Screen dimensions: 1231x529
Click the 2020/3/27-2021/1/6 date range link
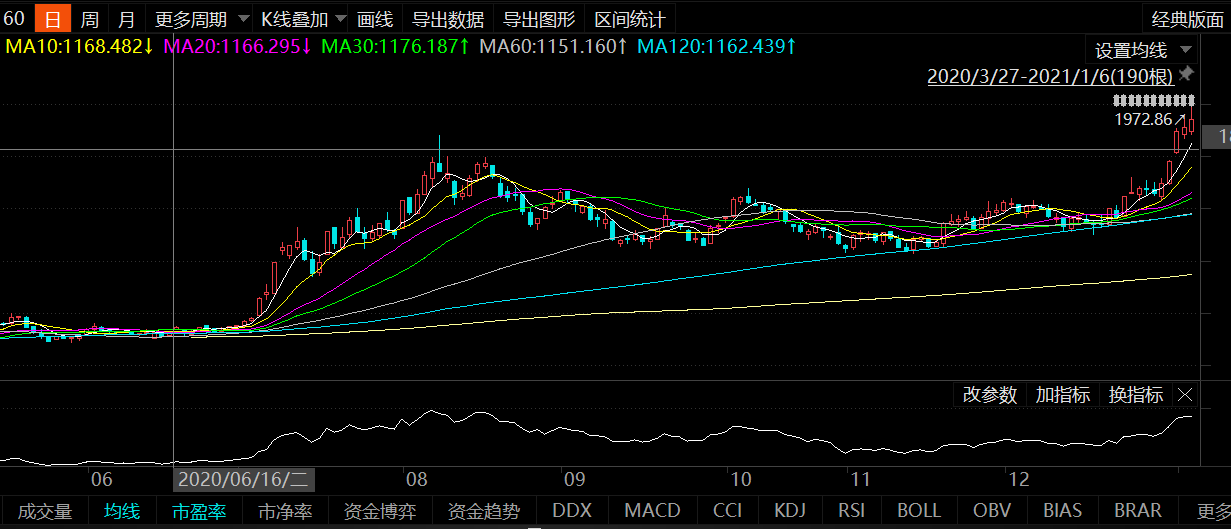tap(1049, 76)
